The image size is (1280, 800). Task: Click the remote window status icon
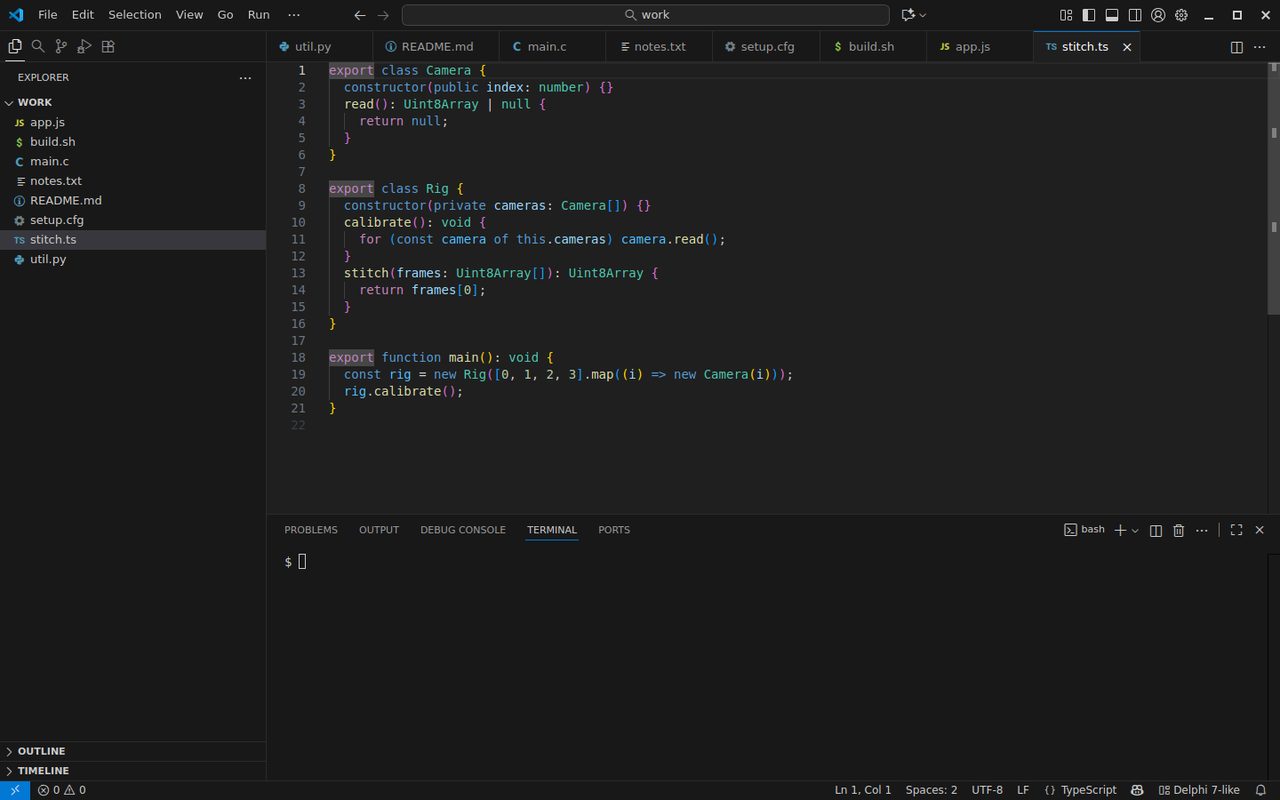tap(15, 790)
